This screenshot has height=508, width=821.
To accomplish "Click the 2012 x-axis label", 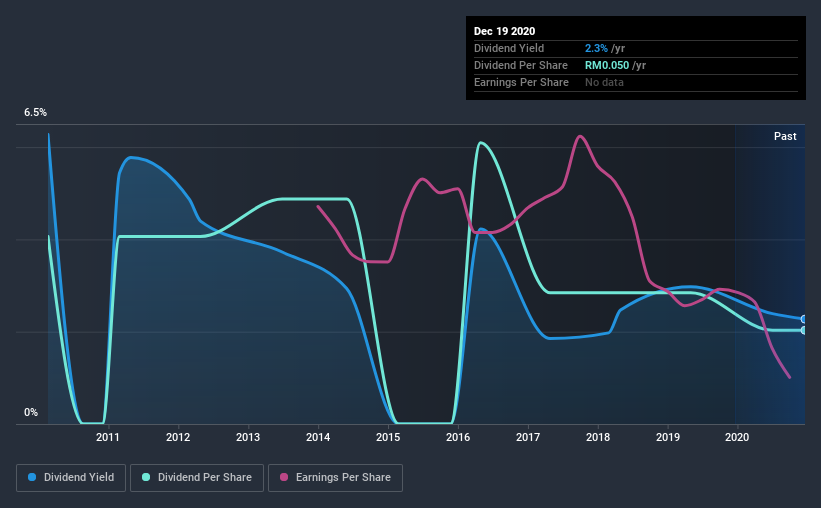I will click(x=178, y=437).
